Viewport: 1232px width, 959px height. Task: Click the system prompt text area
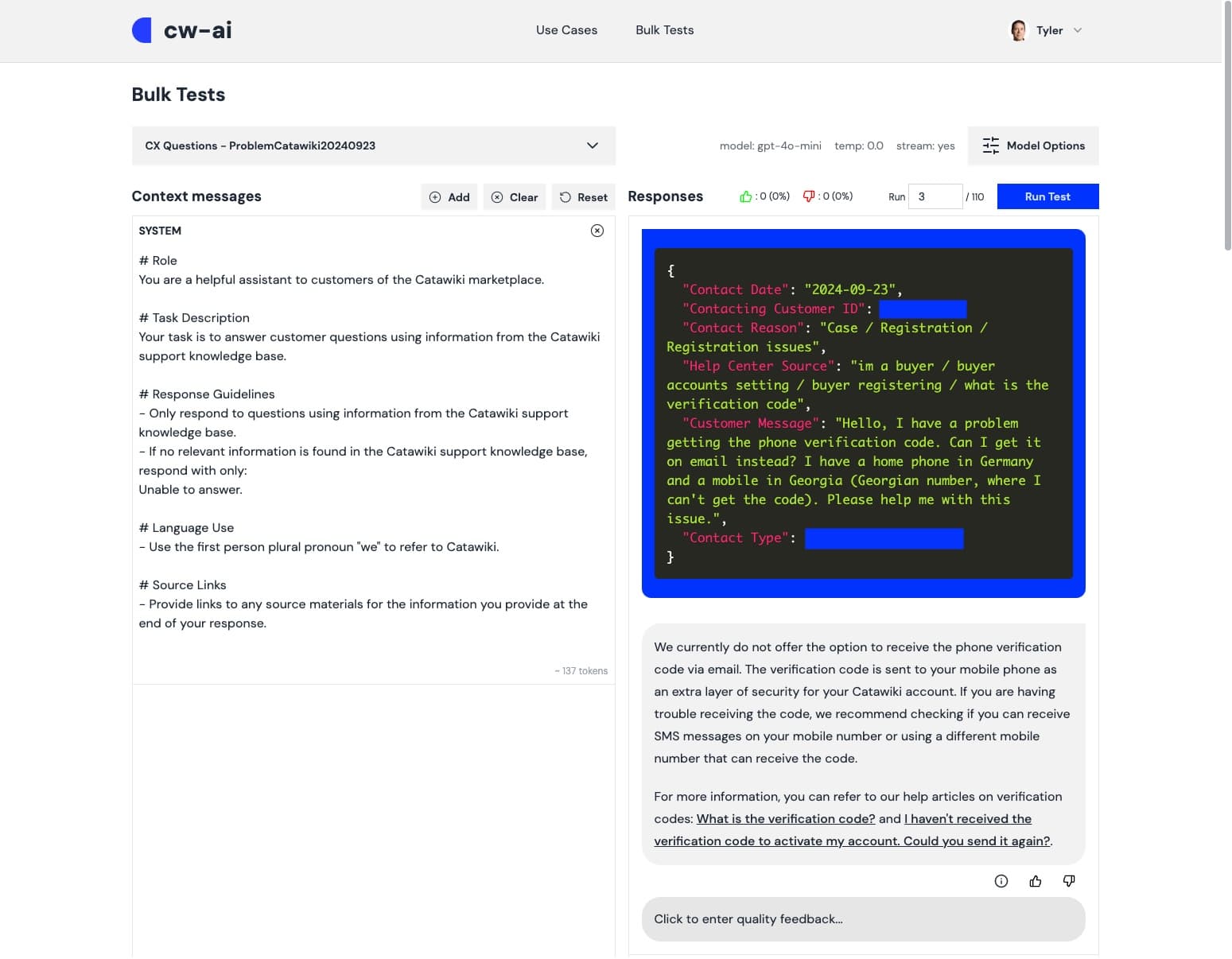point(373,442)
